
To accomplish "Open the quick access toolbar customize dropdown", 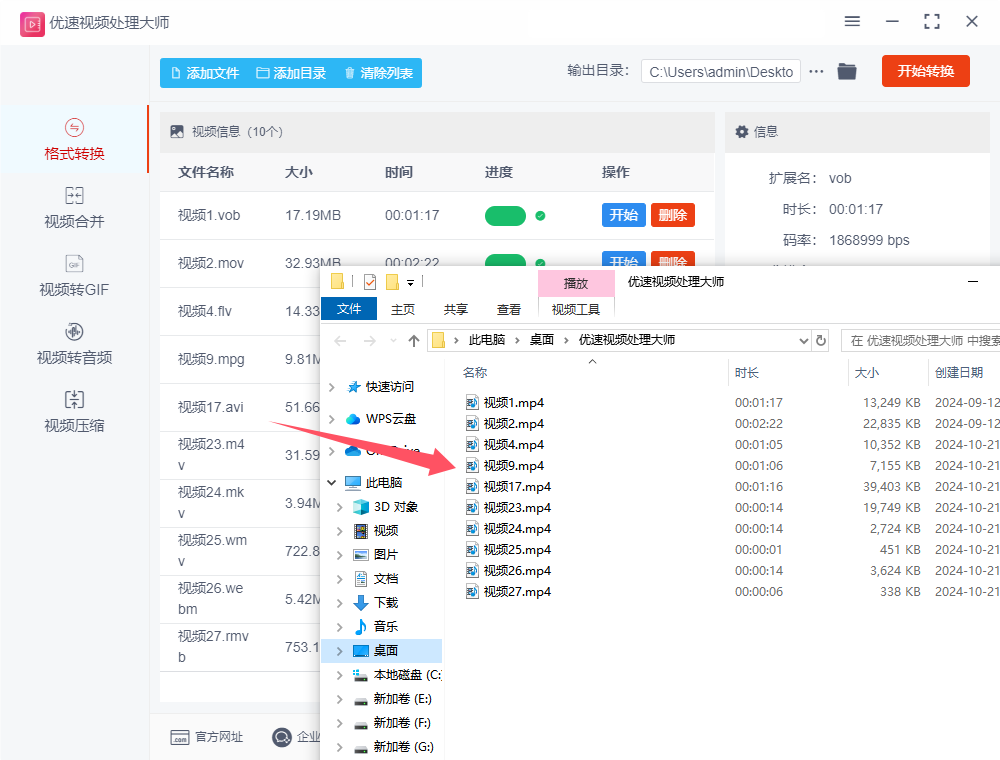I will 411,282.
